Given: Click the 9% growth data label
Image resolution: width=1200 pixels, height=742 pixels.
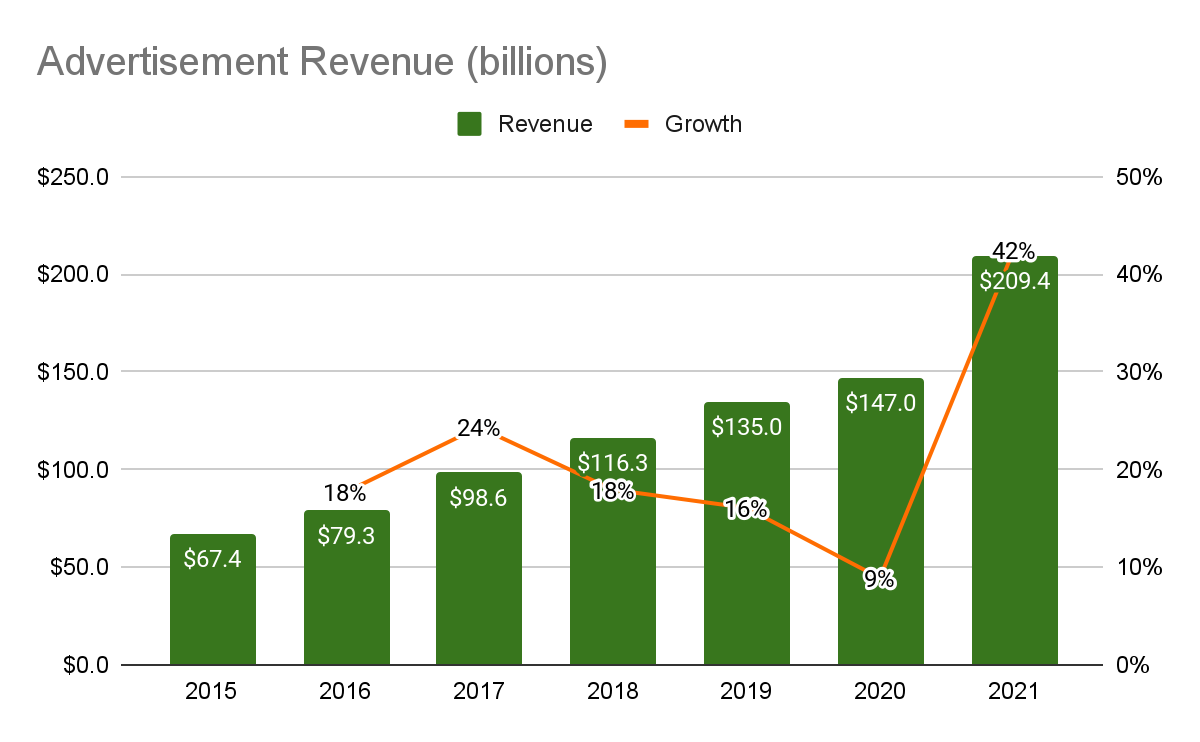Looking at the screenshot, I should pyautogui.click(x=881, y=578).
